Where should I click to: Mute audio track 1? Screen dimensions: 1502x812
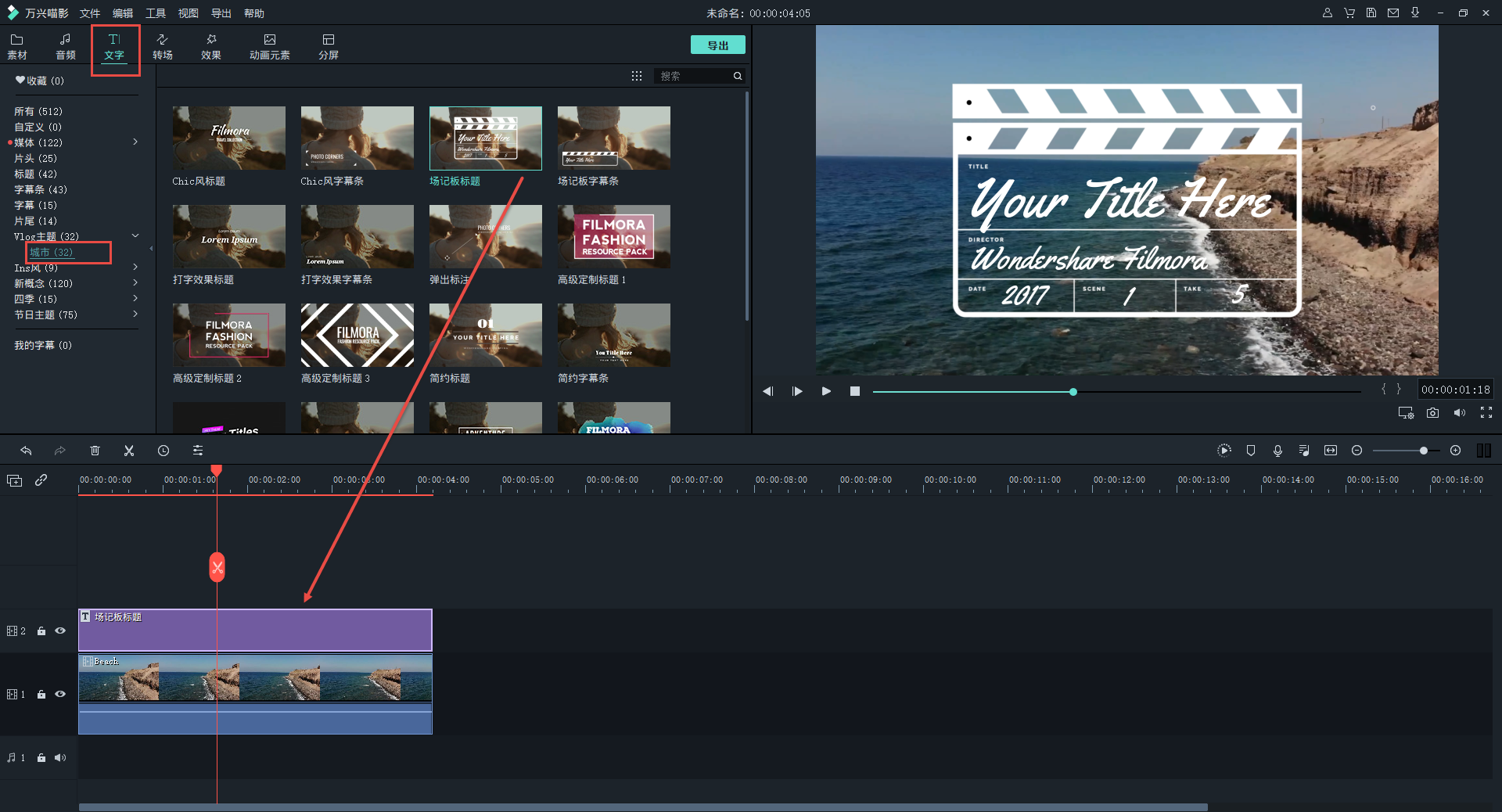pos(60,757)
